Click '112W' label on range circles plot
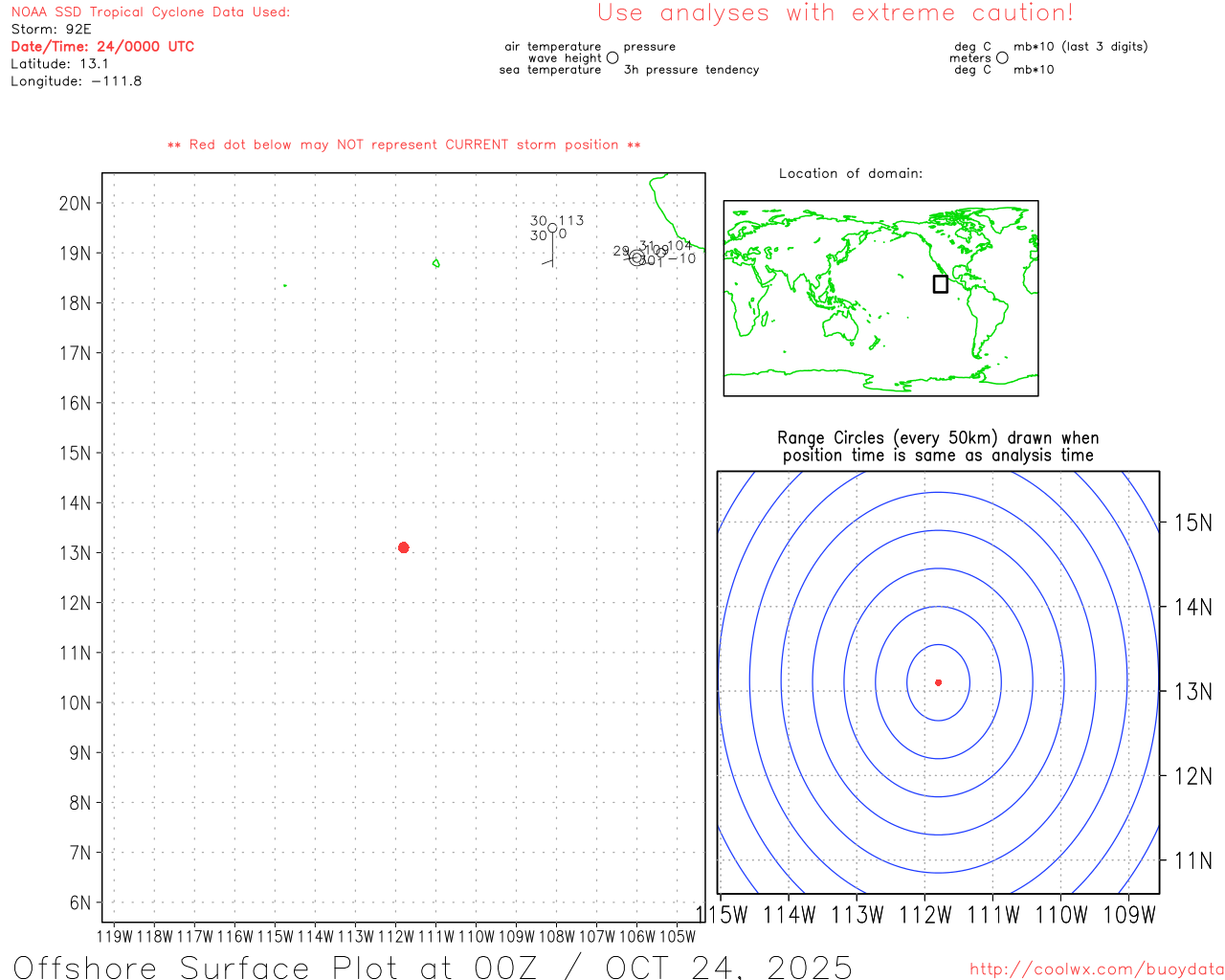This screenshot has width=1225, height=980. (x=925, y=915)
